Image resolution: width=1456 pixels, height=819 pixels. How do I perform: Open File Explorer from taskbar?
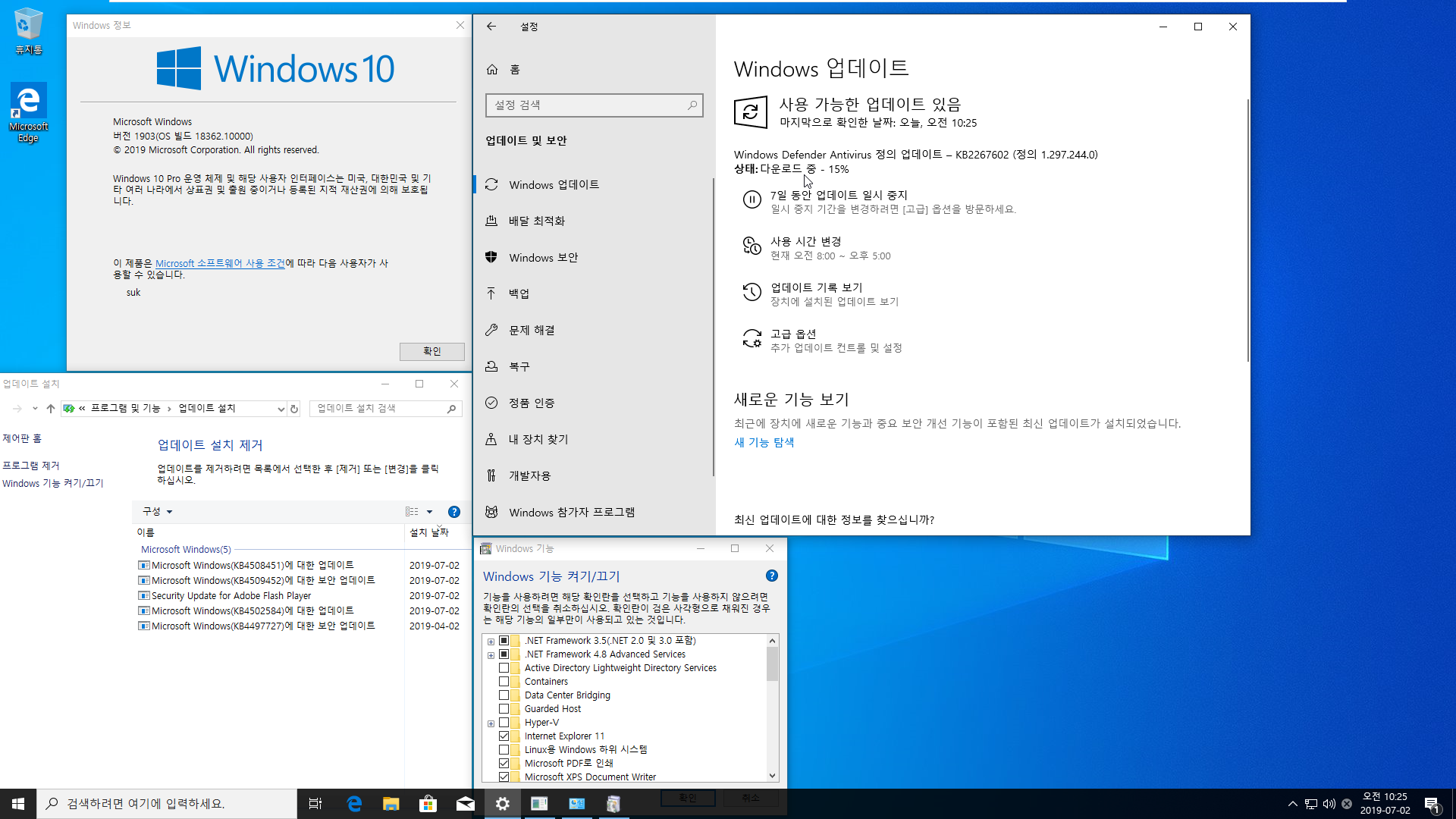coord(391,804)
